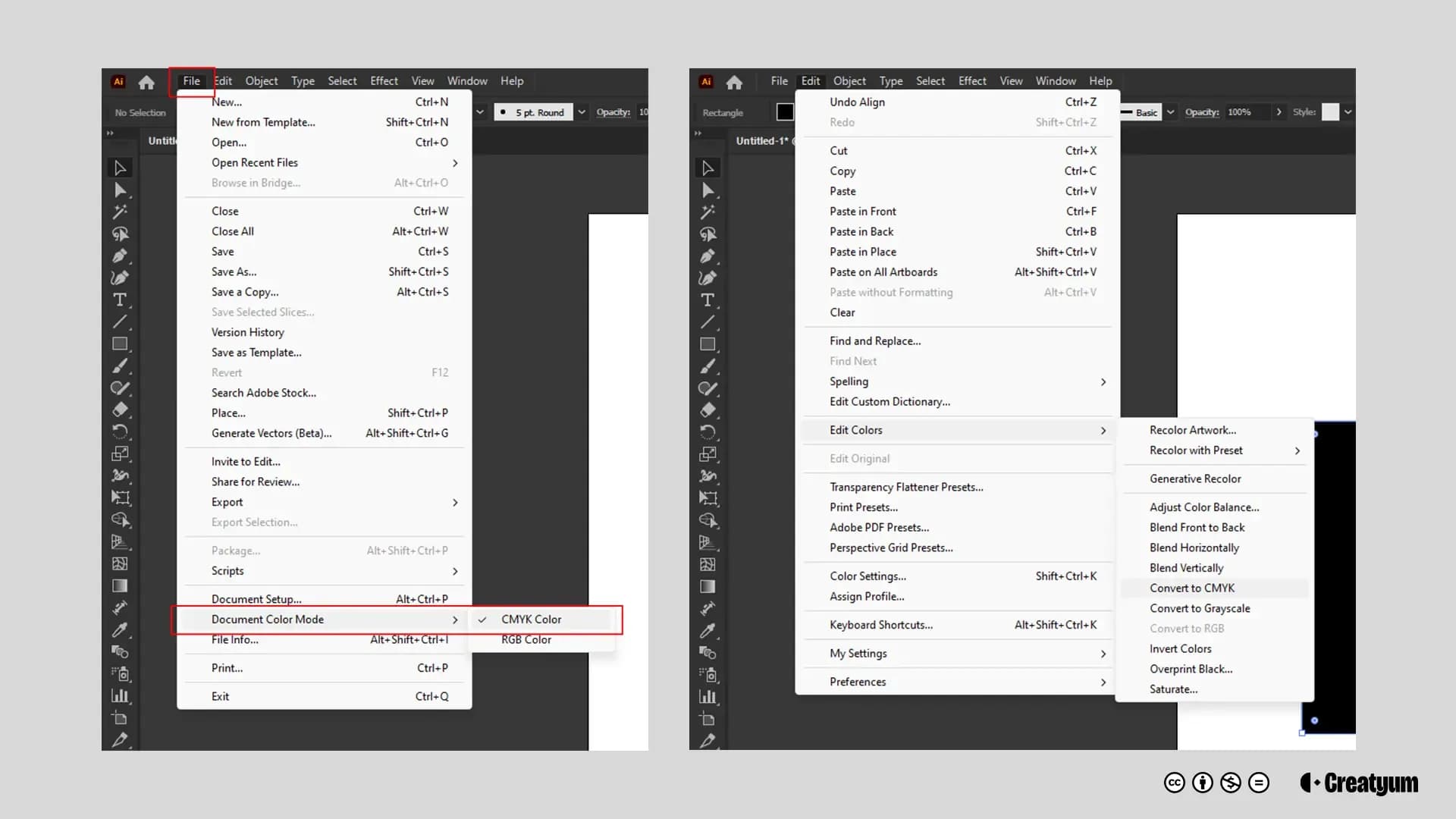Expand Scripts submenu arrow

pos(455,570)
